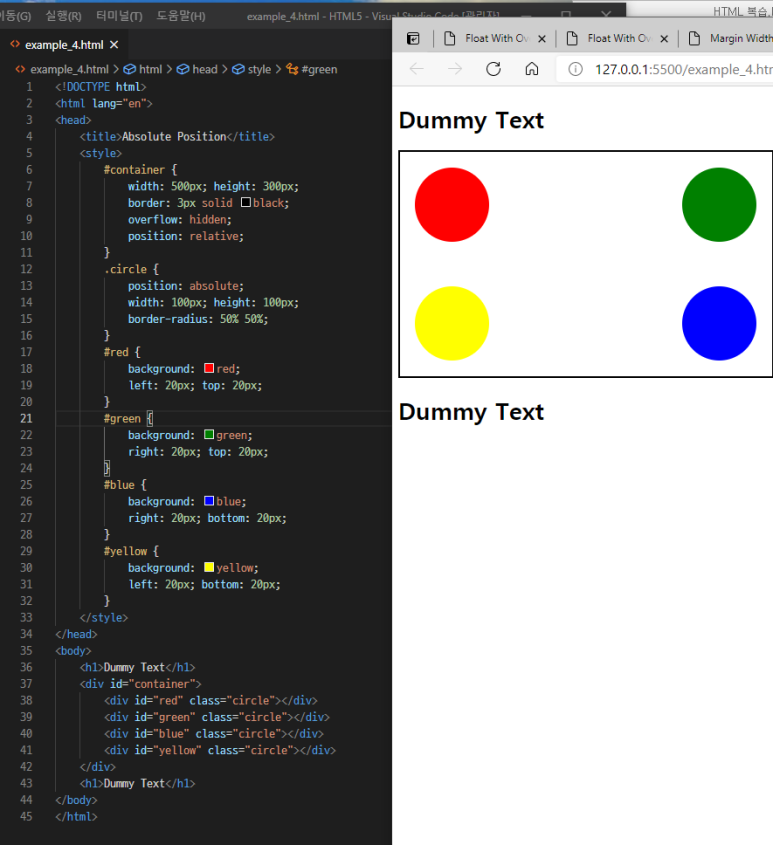
Task: Click the #red selector on line 17
Action: click(116, 352)
